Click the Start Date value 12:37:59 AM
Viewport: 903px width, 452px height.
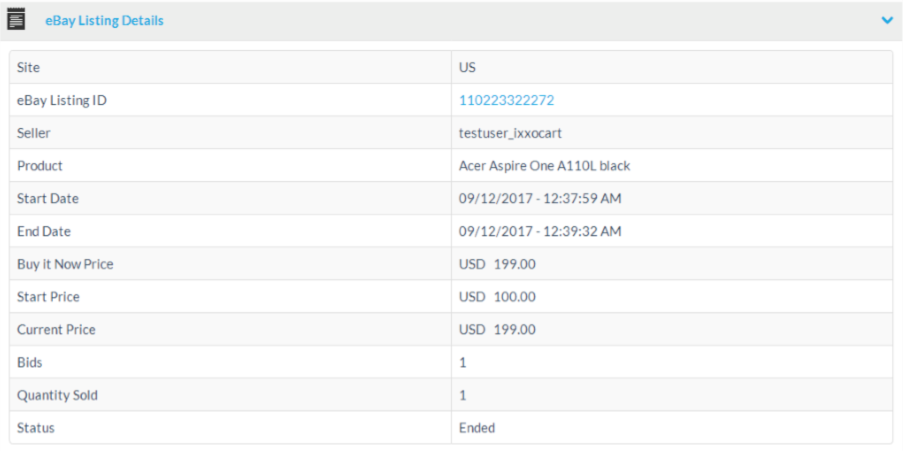pyautogui.click(x=540, y=199)
